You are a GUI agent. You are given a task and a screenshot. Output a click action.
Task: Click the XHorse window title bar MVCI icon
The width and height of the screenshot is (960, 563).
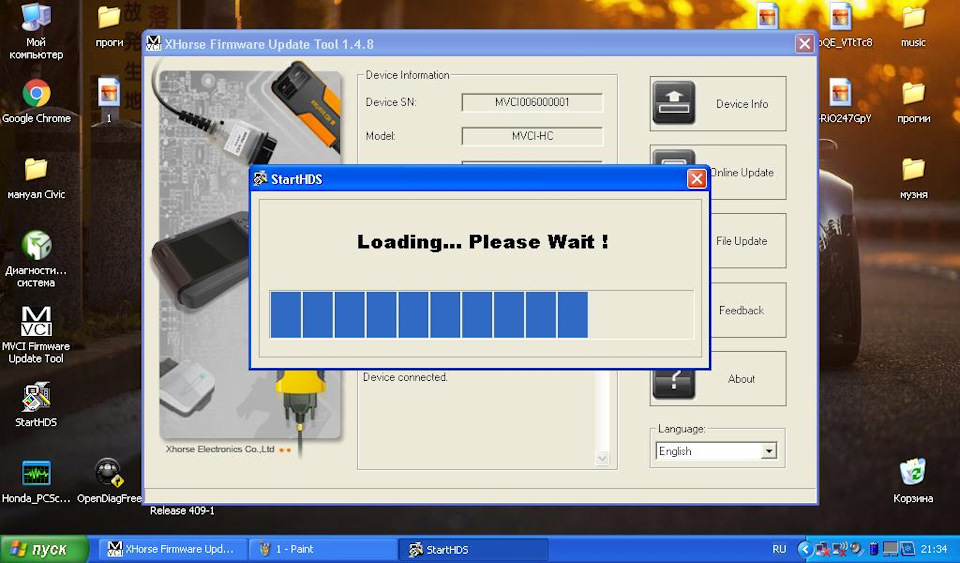click(153, 43)
